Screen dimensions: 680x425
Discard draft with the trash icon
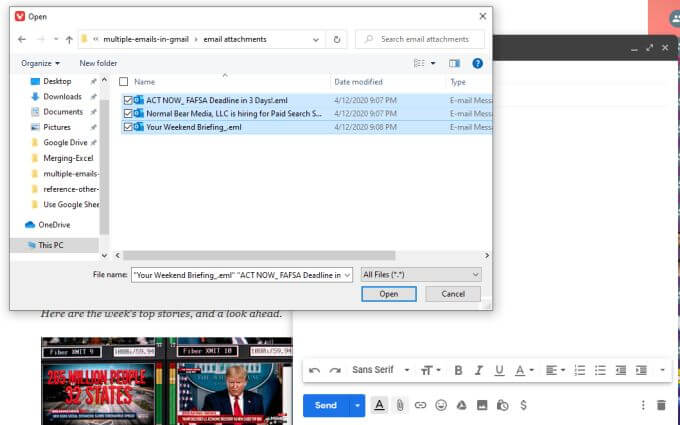pyautogui.click(x=660, y=405)
